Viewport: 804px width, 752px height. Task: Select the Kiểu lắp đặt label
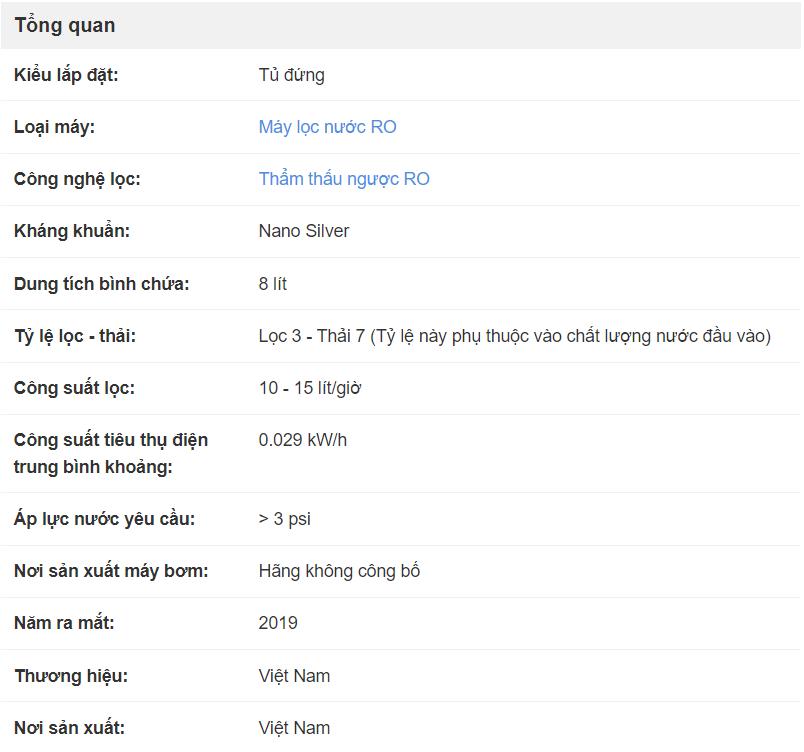pos(66,75)
